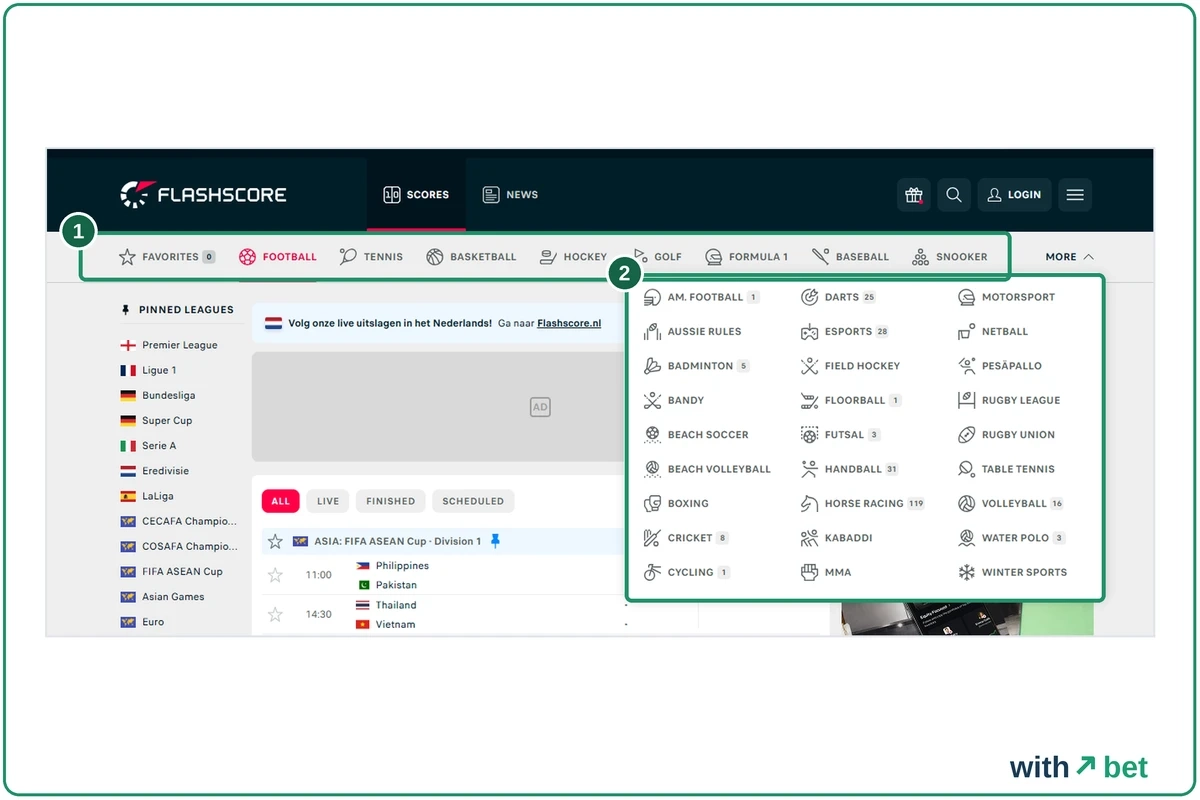Choose the Esports gamepad icon
Image resolution: width=1200 pixels, height=800 pixels.
809,332
